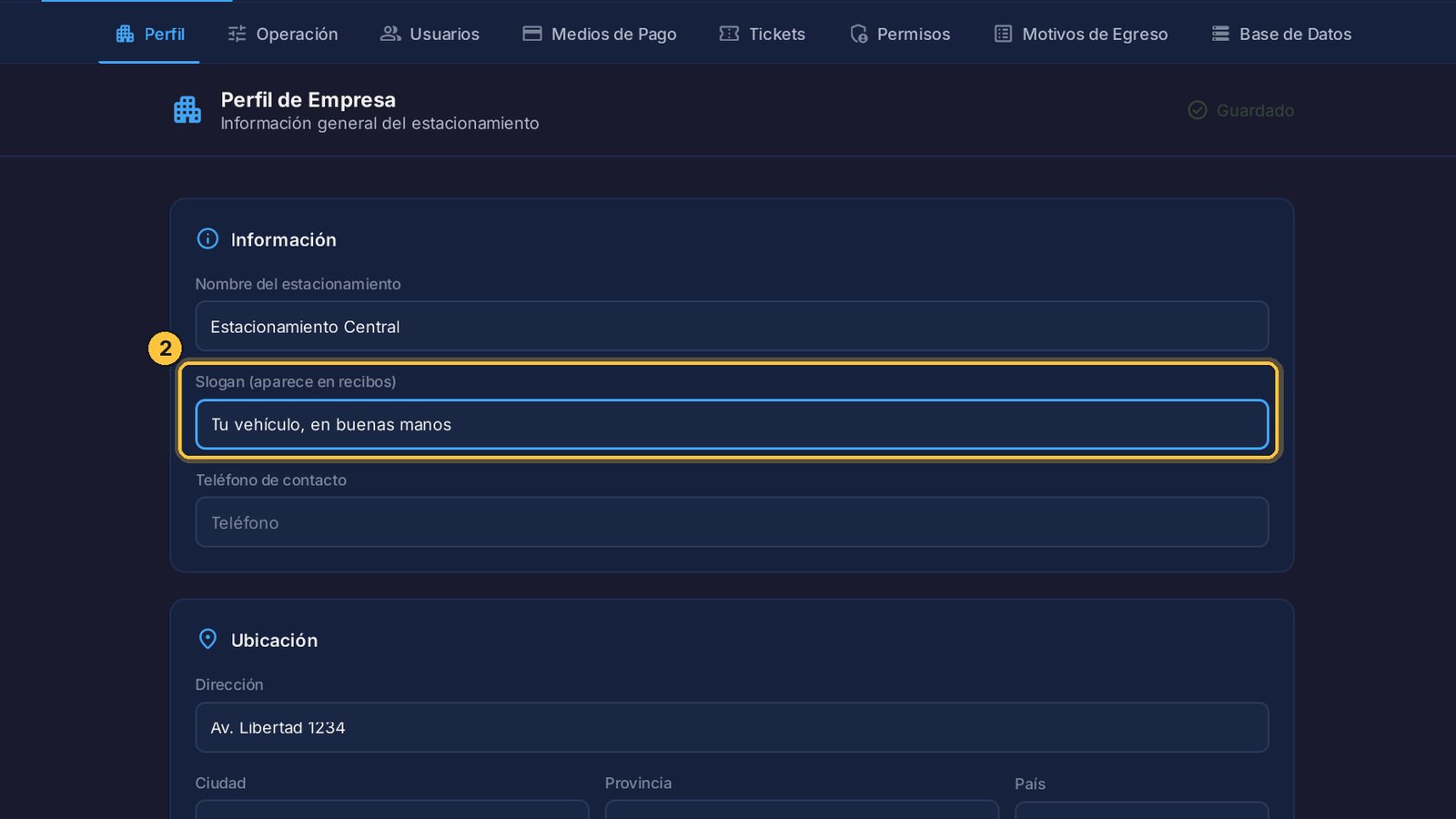Open the Perfil tab
1456x819 pixels.
point(149,34)
